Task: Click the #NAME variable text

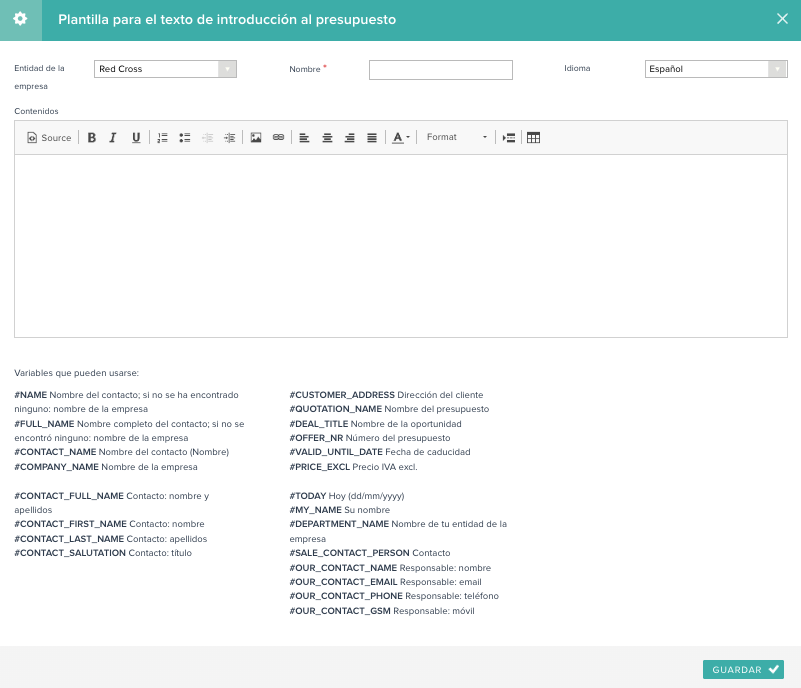Action: tap(31, 395)
